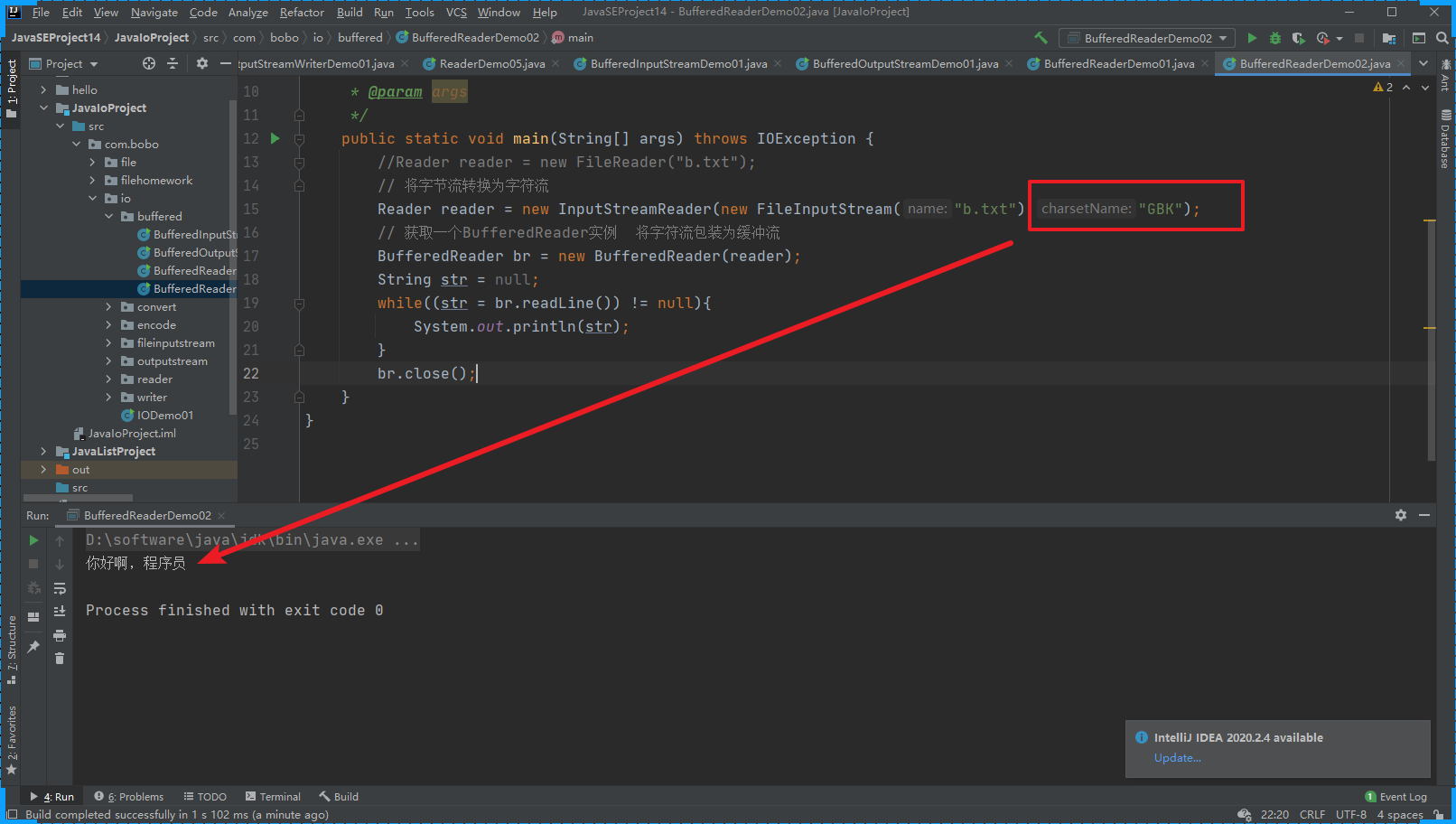Click the Profiler run icon in toolbar
1456x824 pixels.
1323,38
